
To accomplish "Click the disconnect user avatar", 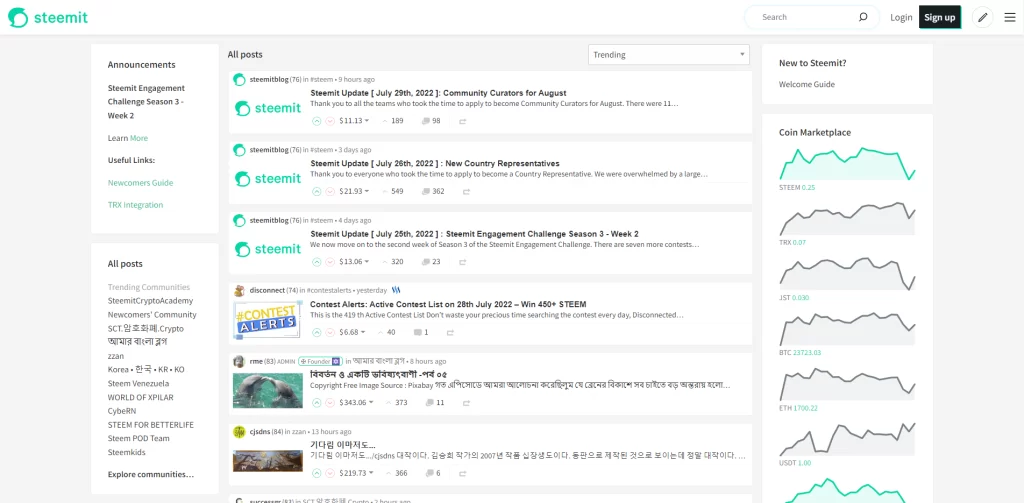I will (239, 291).
